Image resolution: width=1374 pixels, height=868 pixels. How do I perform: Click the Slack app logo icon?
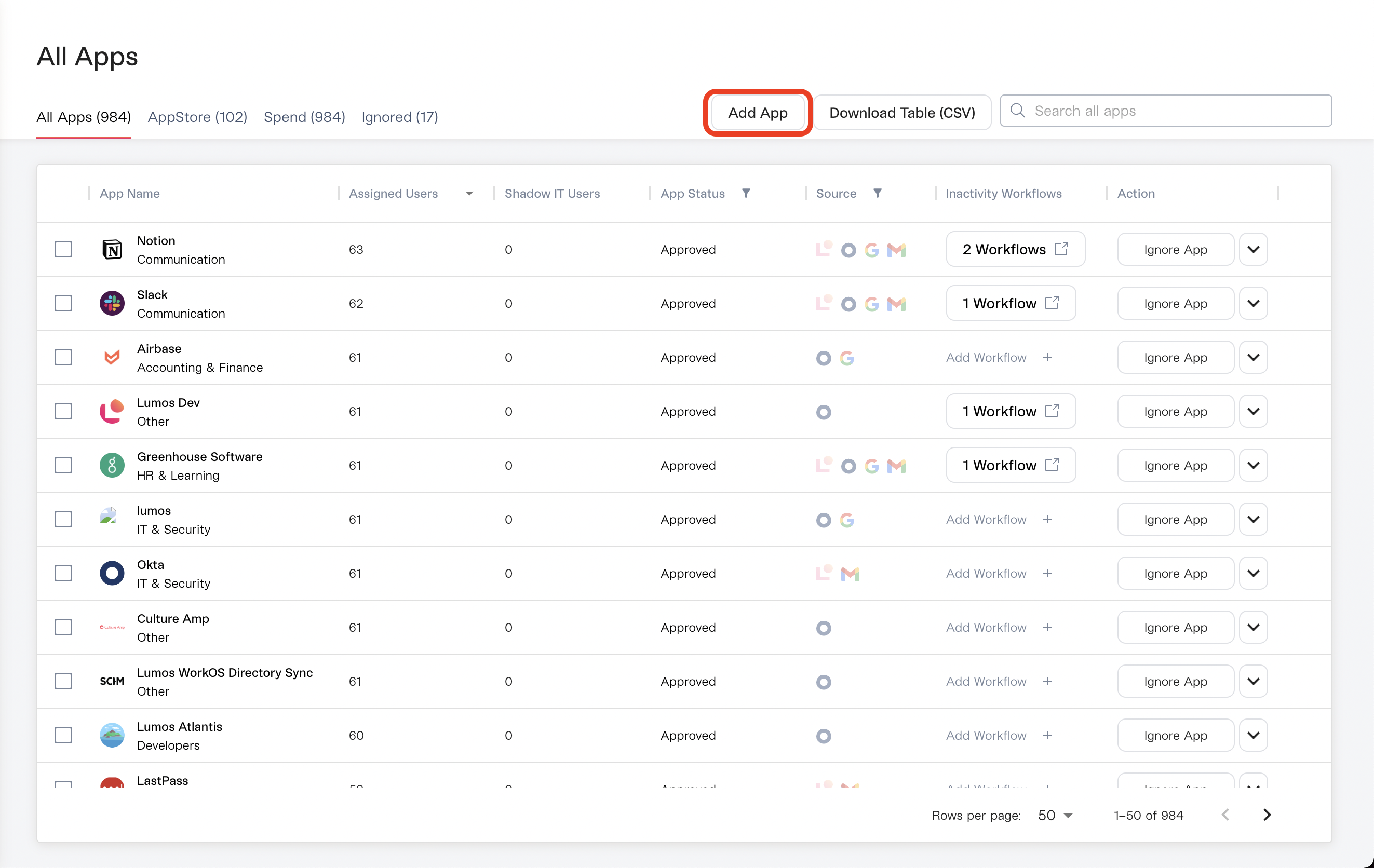pos(112,303)
